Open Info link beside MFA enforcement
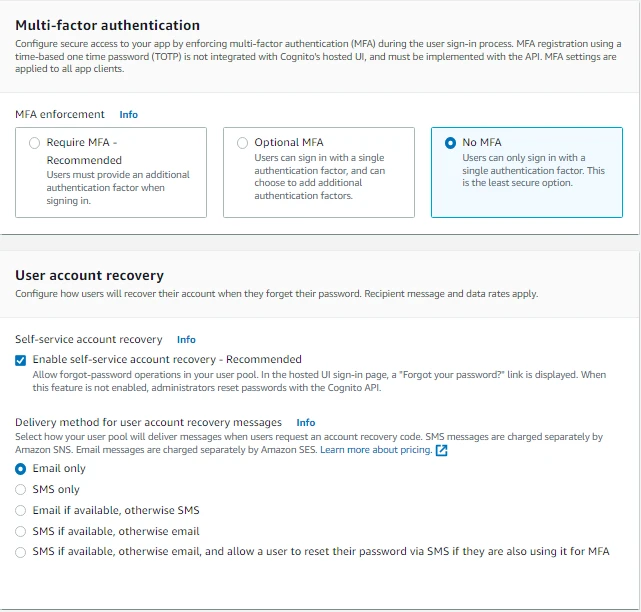This screenshot has width=641, height=612. click(129, 115)
